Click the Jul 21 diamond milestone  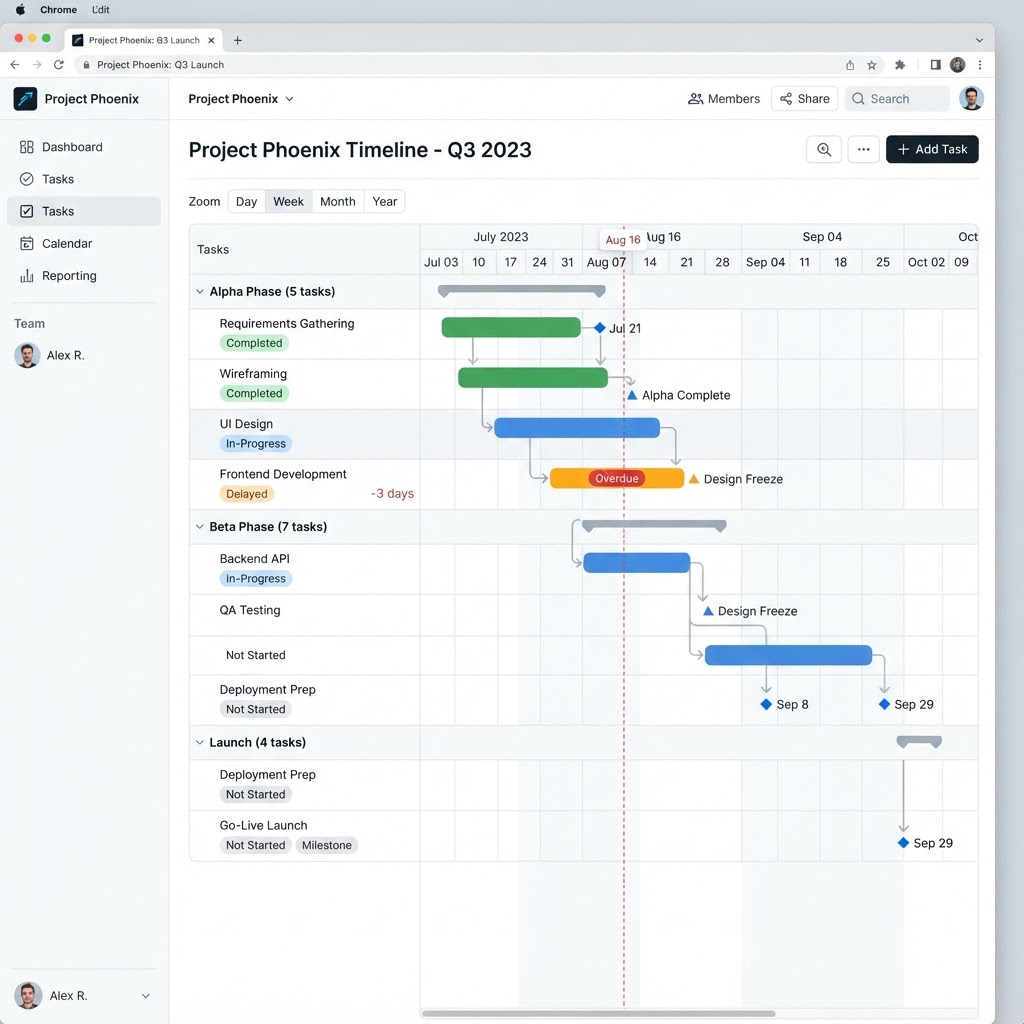pos(600,328)
